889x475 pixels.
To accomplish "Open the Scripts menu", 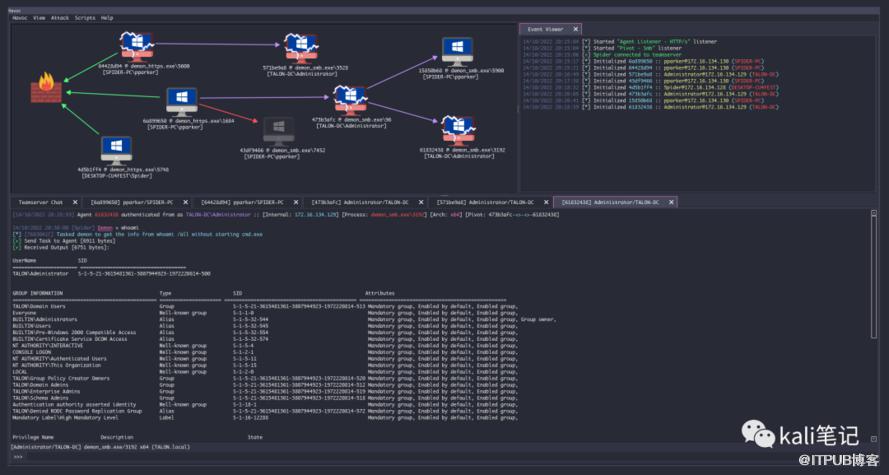I will pos(85,18).
